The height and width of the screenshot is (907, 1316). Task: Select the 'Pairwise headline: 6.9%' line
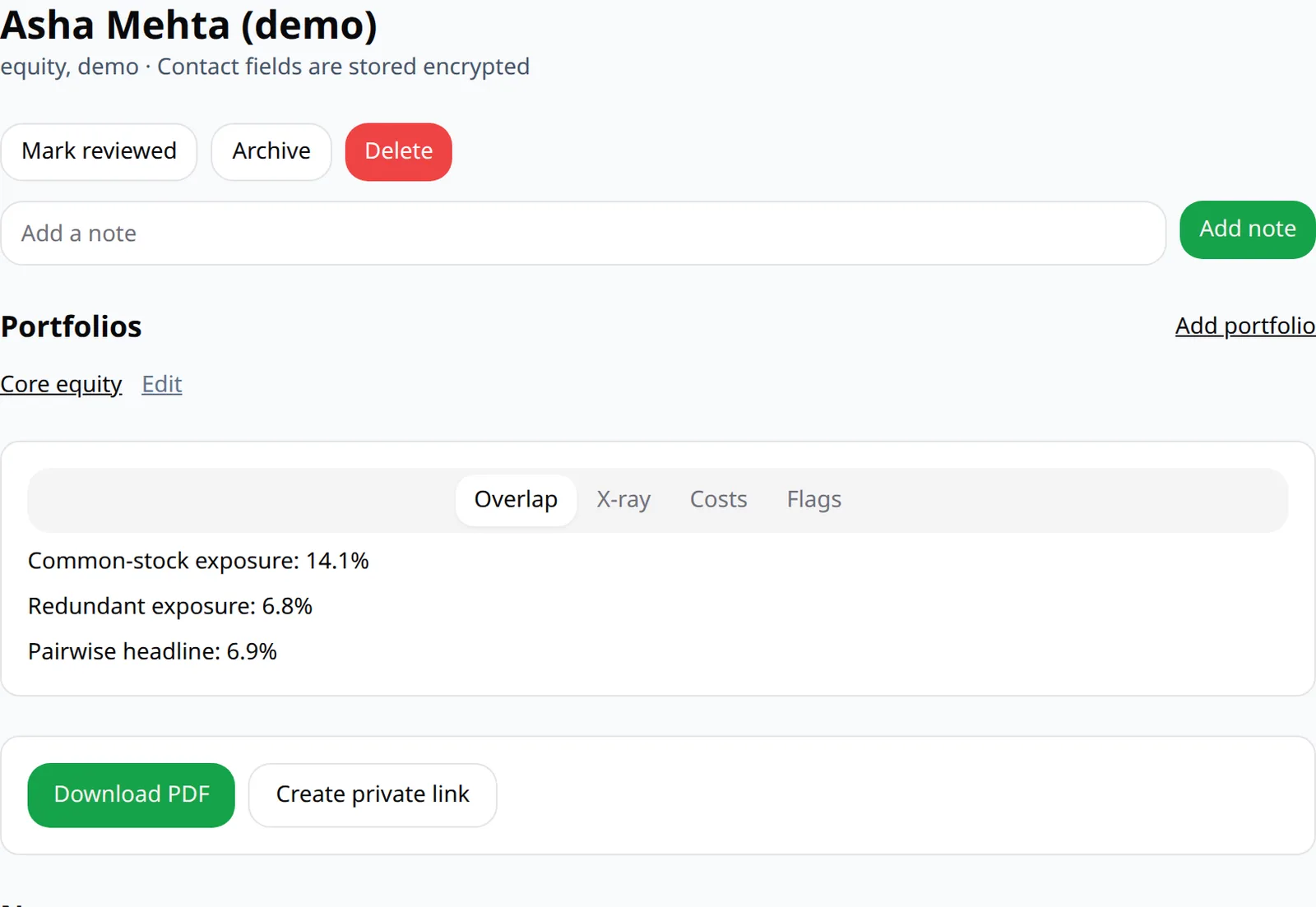[x=152, y=651]
